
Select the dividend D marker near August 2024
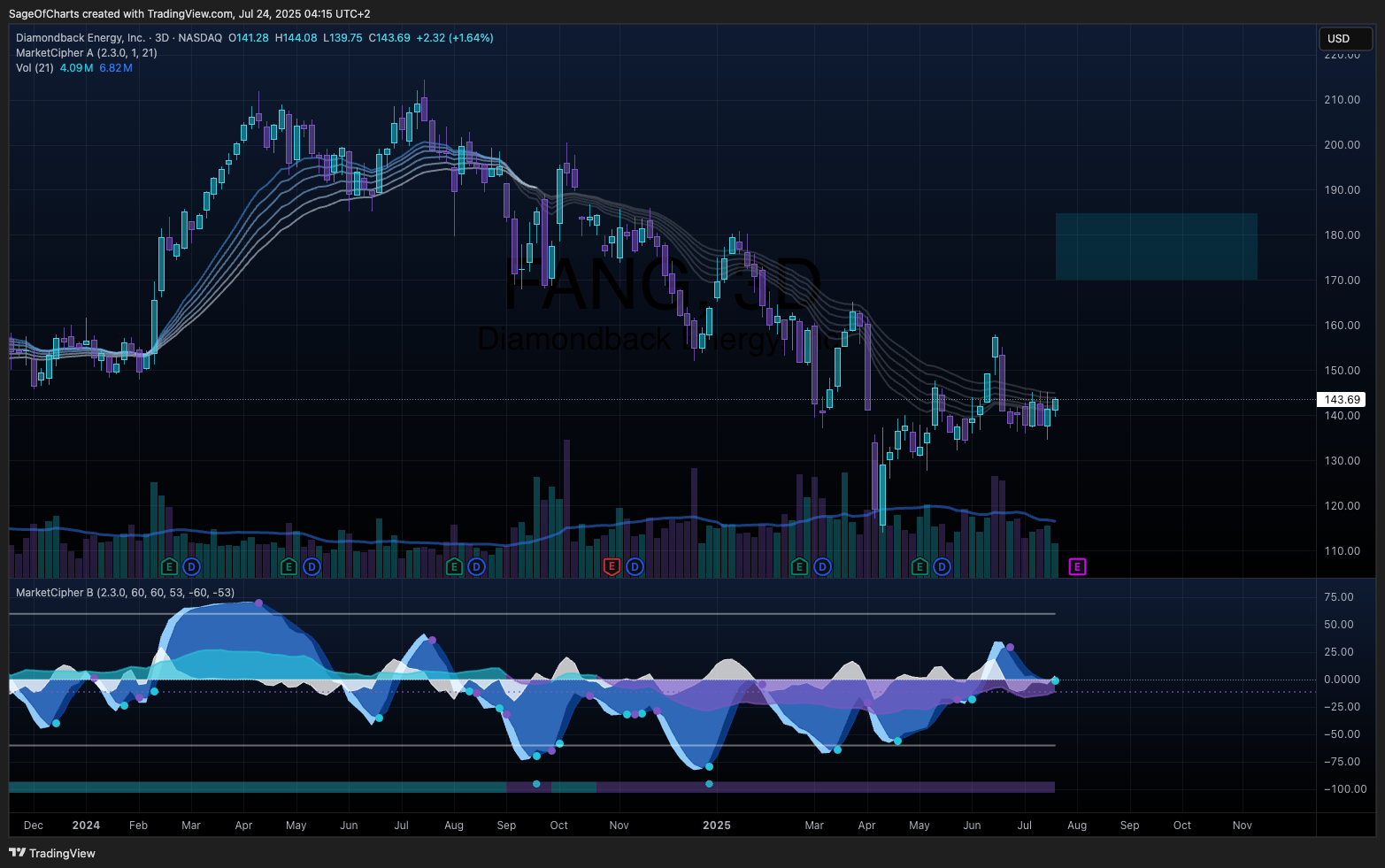[476, 566]
